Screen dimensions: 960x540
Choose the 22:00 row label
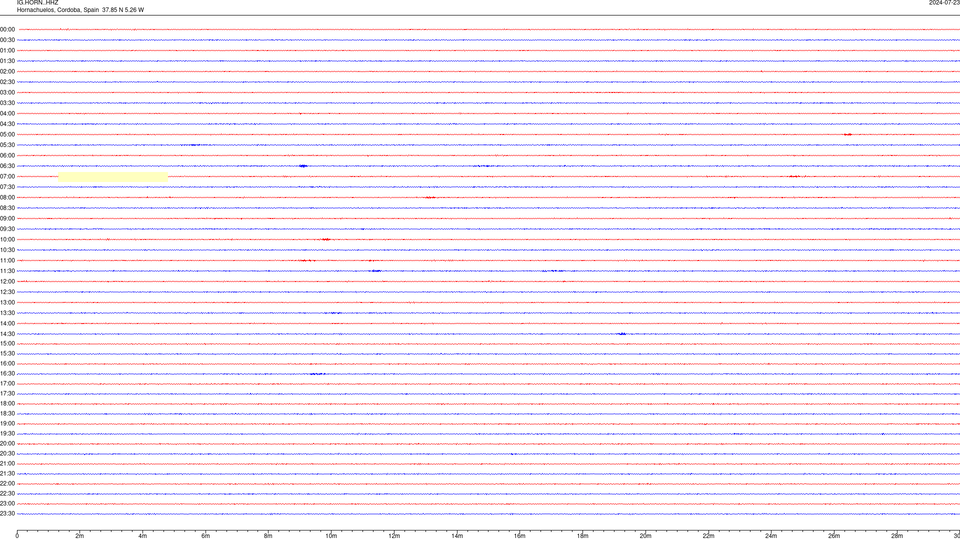[x=7, y=484]
